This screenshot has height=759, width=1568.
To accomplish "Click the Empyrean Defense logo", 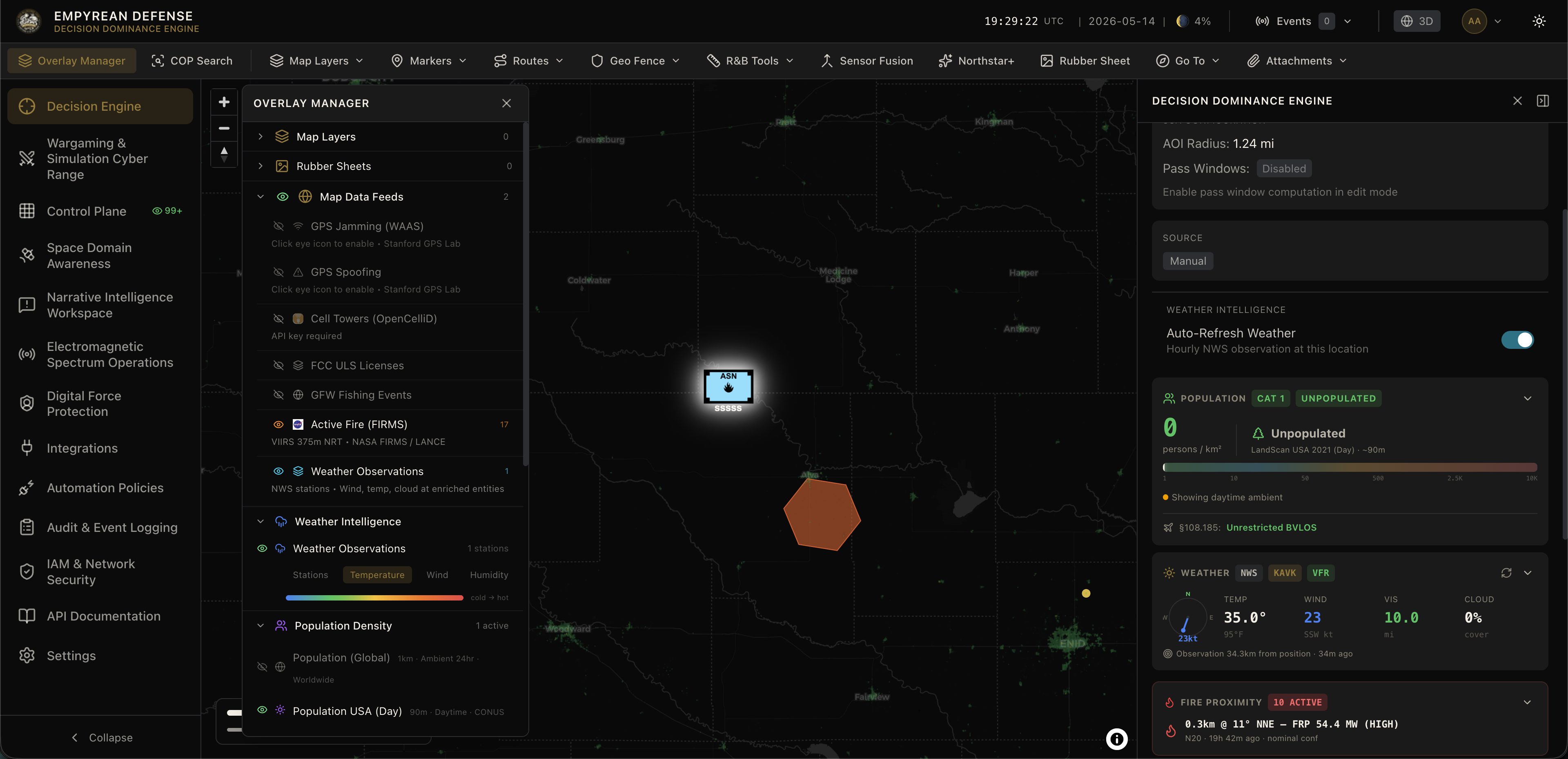I will click(x=28, y=21).
